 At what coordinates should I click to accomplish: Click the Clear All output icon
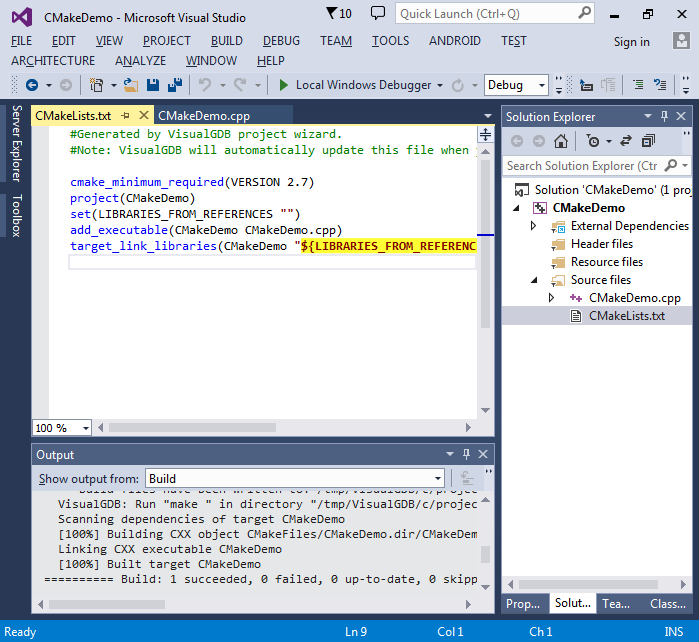467,478
